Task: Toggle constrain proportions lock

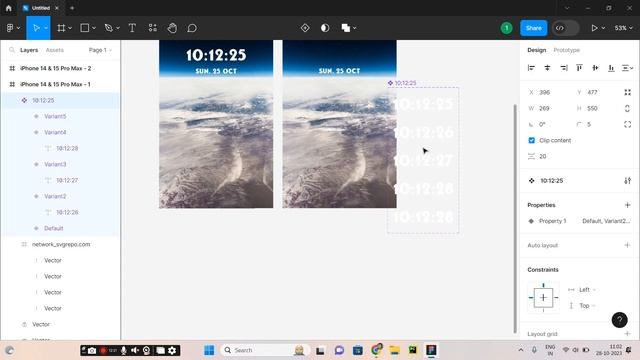Action: [627, 108]
